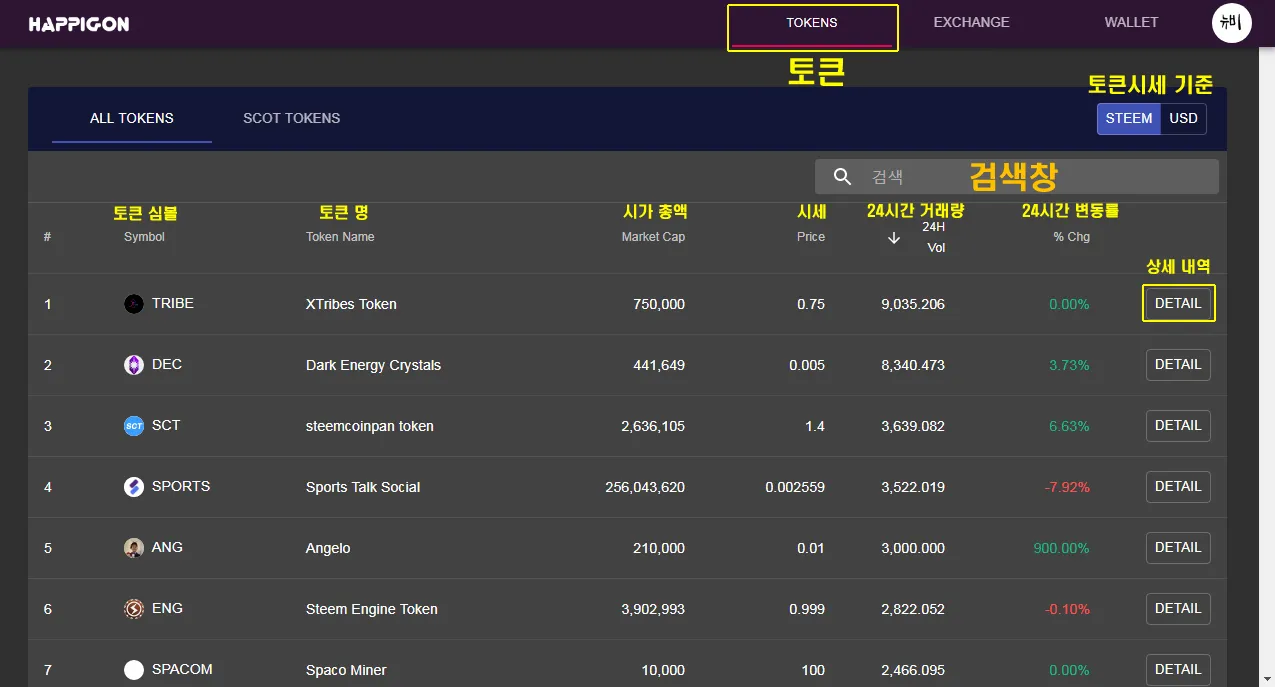Click the search magnifier icon
1275x687 pixels.
pos(843,177)
